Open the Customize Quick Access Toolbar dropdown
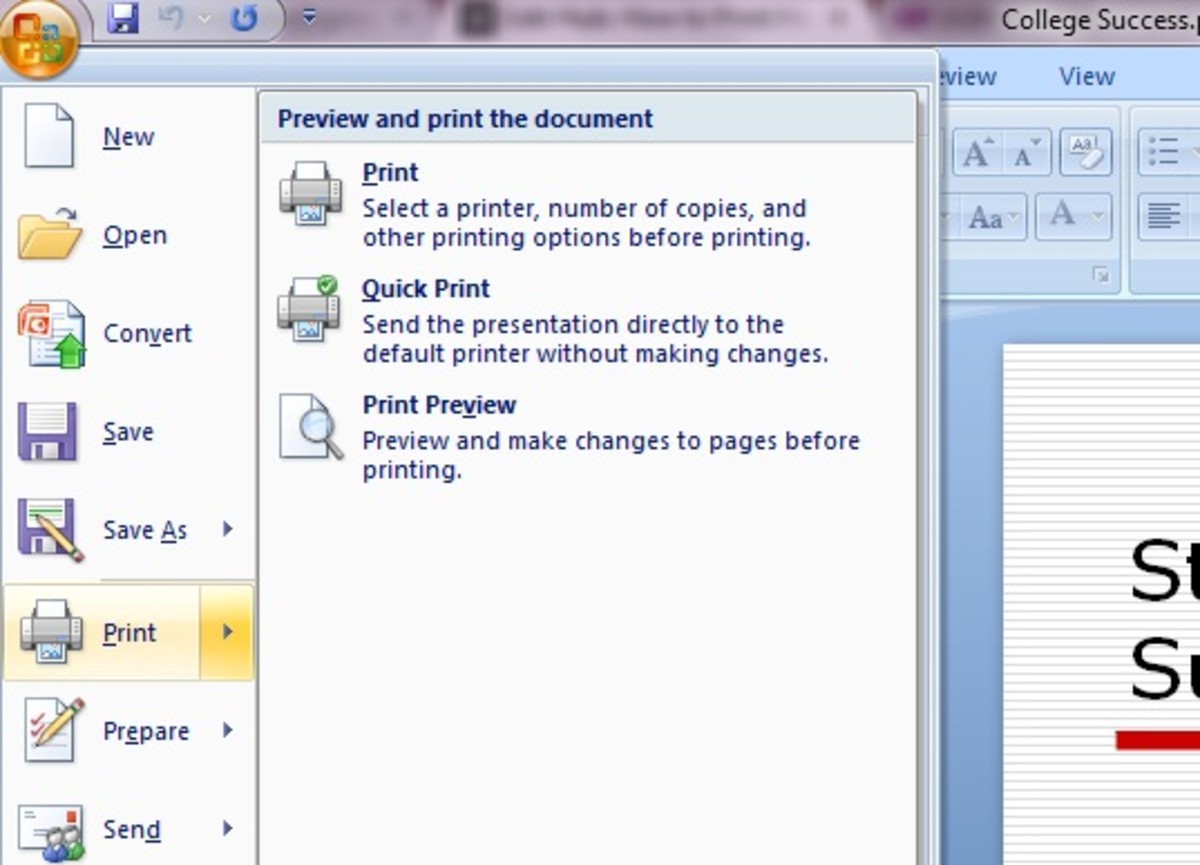The image size is (1200, 865). pos(308,17)
